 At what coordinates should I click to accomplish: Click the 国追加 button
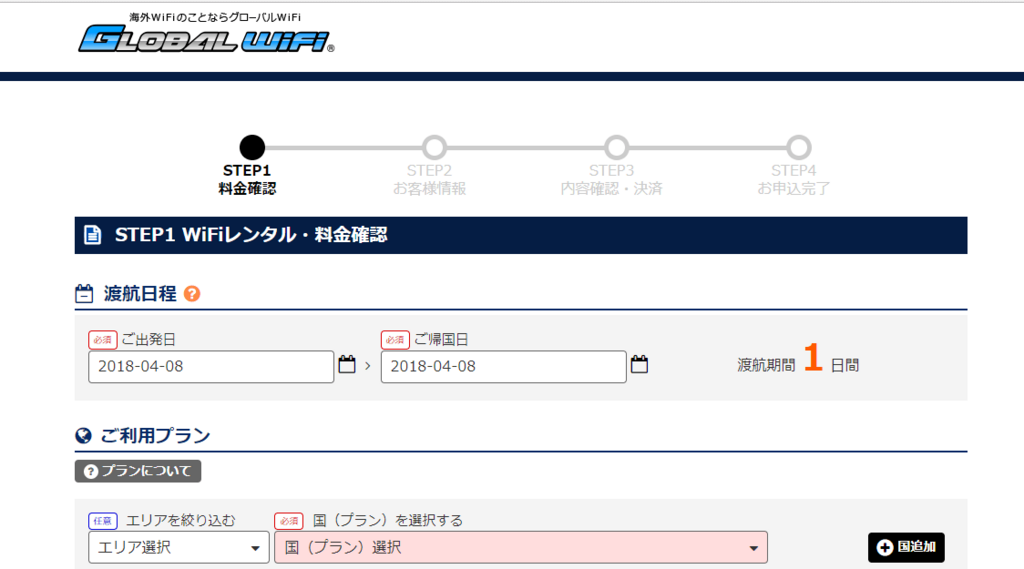click(x=906, y=547)
